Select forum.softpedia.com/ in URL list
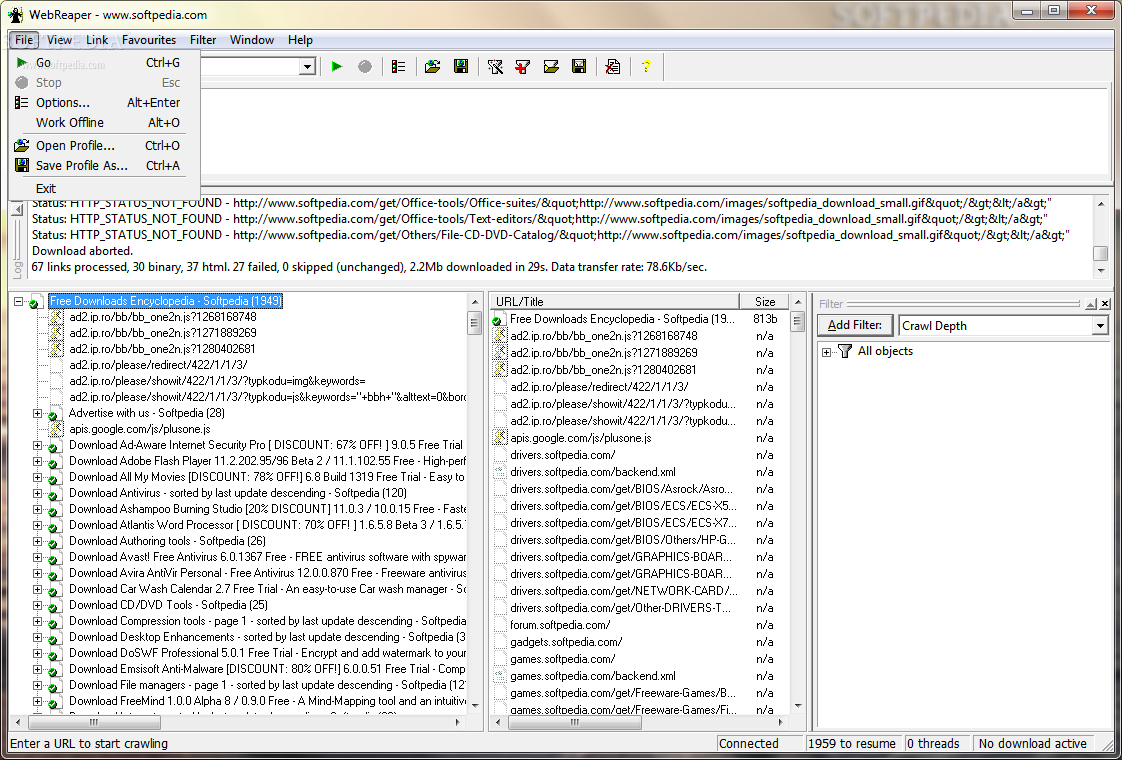Viewport: 1122px width, 760px height. click(560, 625)
